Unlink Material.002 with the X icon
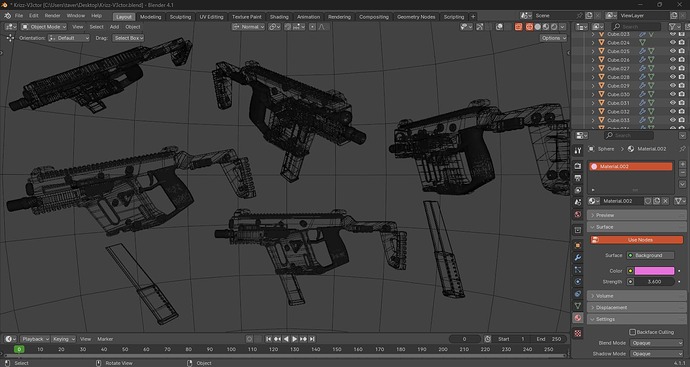 click(665, 201)
